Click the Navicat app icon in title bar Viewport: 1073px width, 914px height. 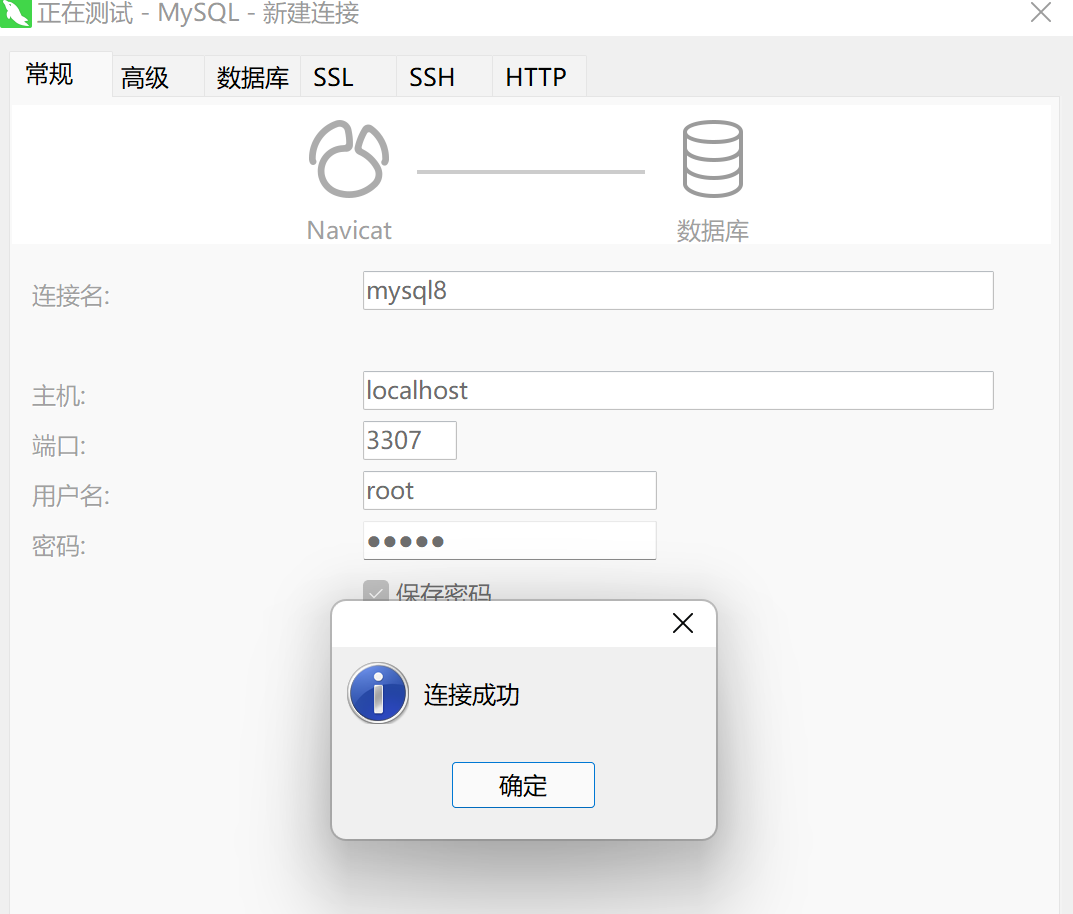pos(15,14)
